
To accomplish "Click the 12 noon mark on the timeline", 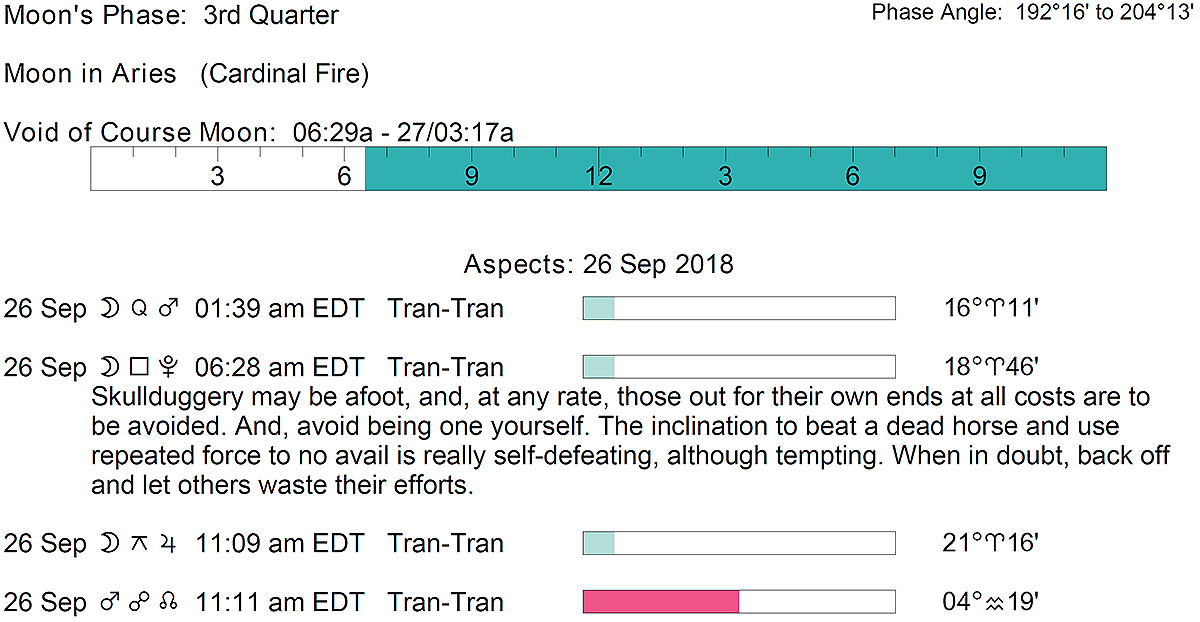I will (598, 176).
